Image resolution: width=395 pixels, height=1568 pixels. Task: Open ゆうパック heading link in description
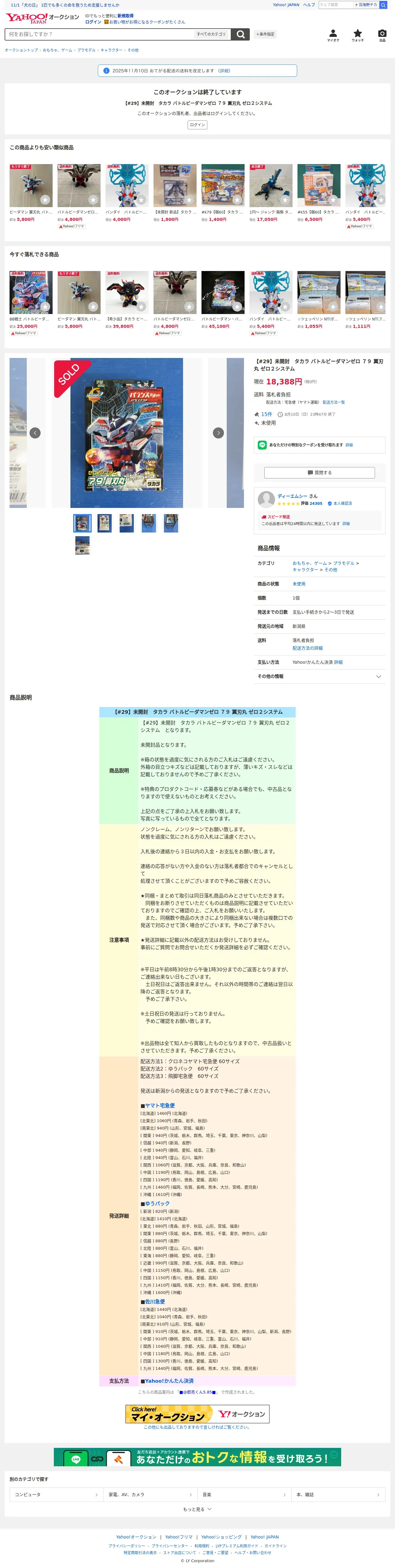pyautogui.click(x=157, y=1203)
